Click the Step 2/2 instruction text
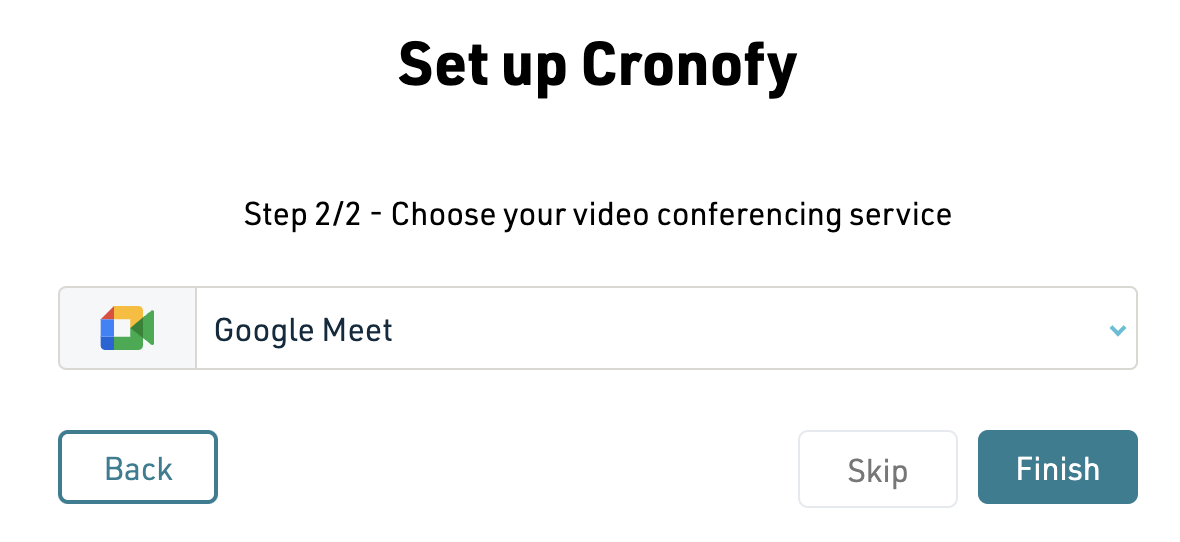Image resolution: width=1180 pixels, height=542 pixels. (x=598, y=215)
